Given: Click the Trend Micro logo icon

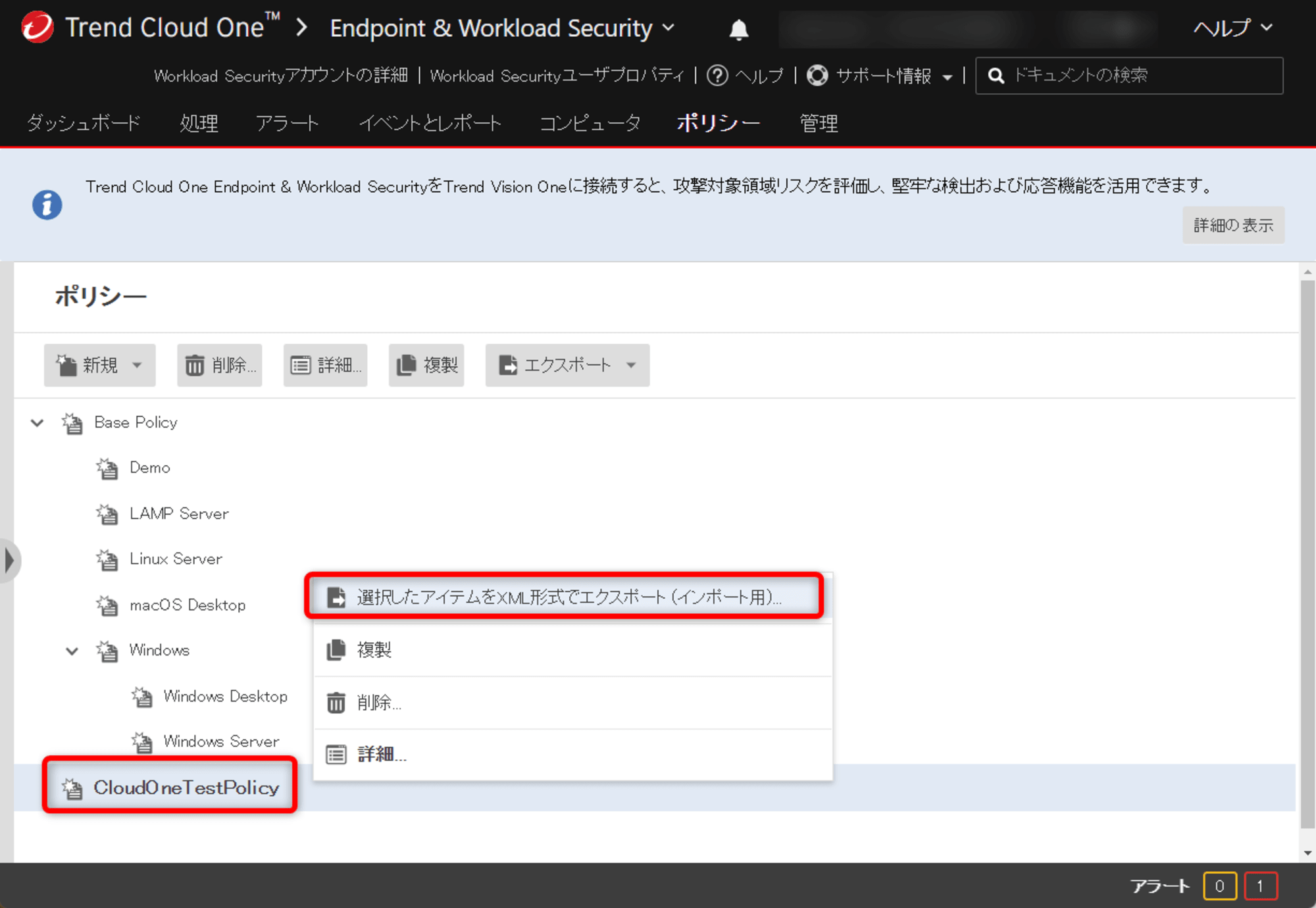Looking at the screenshot, I should pos(38,27).
